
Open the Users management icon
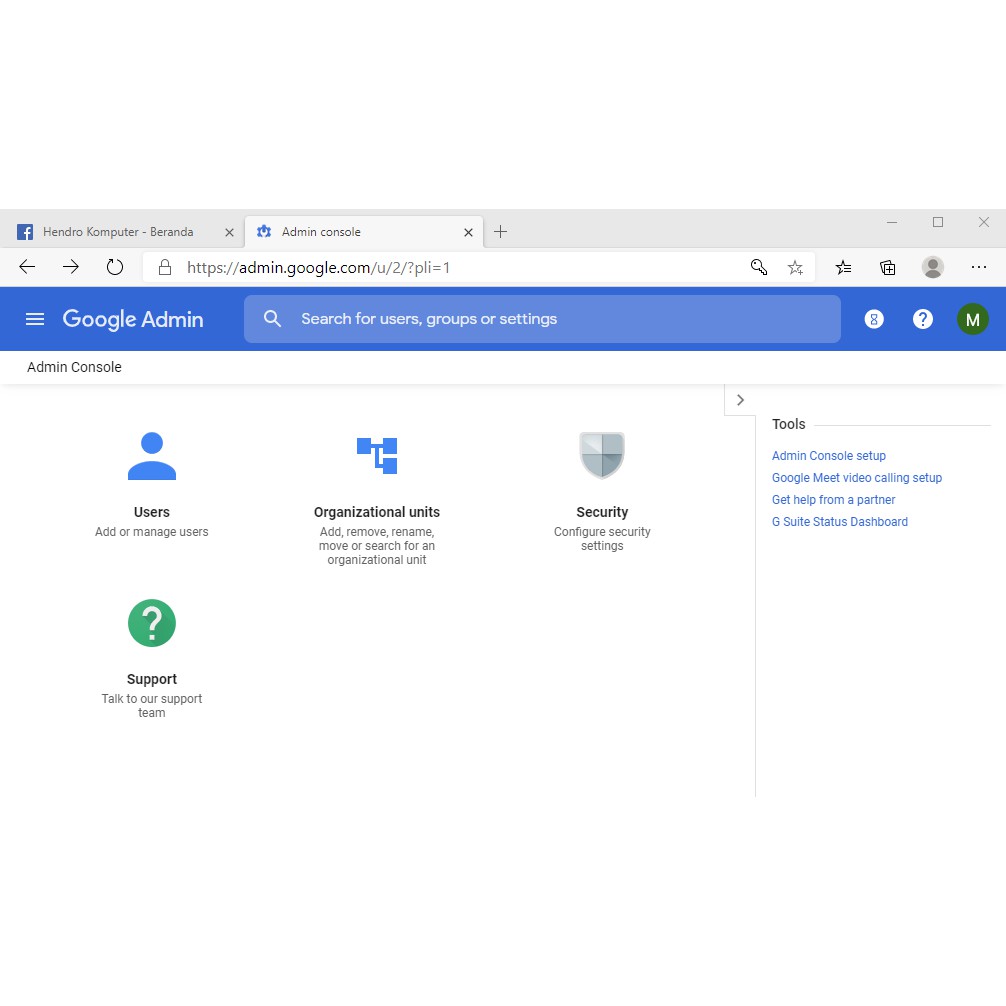pyautogui.click(x=152, y=457)
